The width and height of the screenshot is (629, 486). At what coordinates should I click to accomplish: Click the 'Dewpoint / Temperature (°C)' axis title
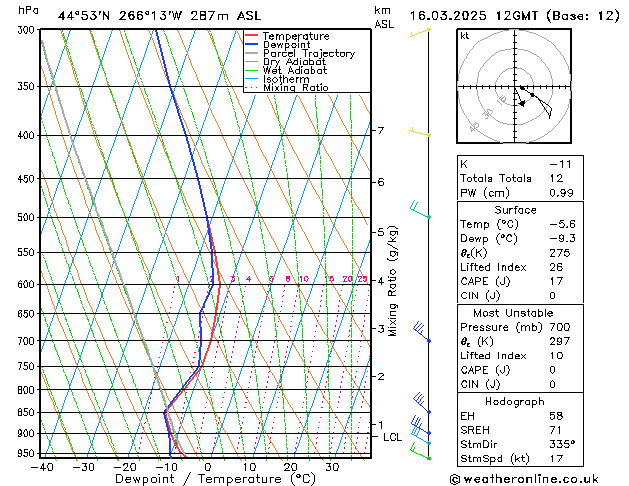[x=215, y=479]
